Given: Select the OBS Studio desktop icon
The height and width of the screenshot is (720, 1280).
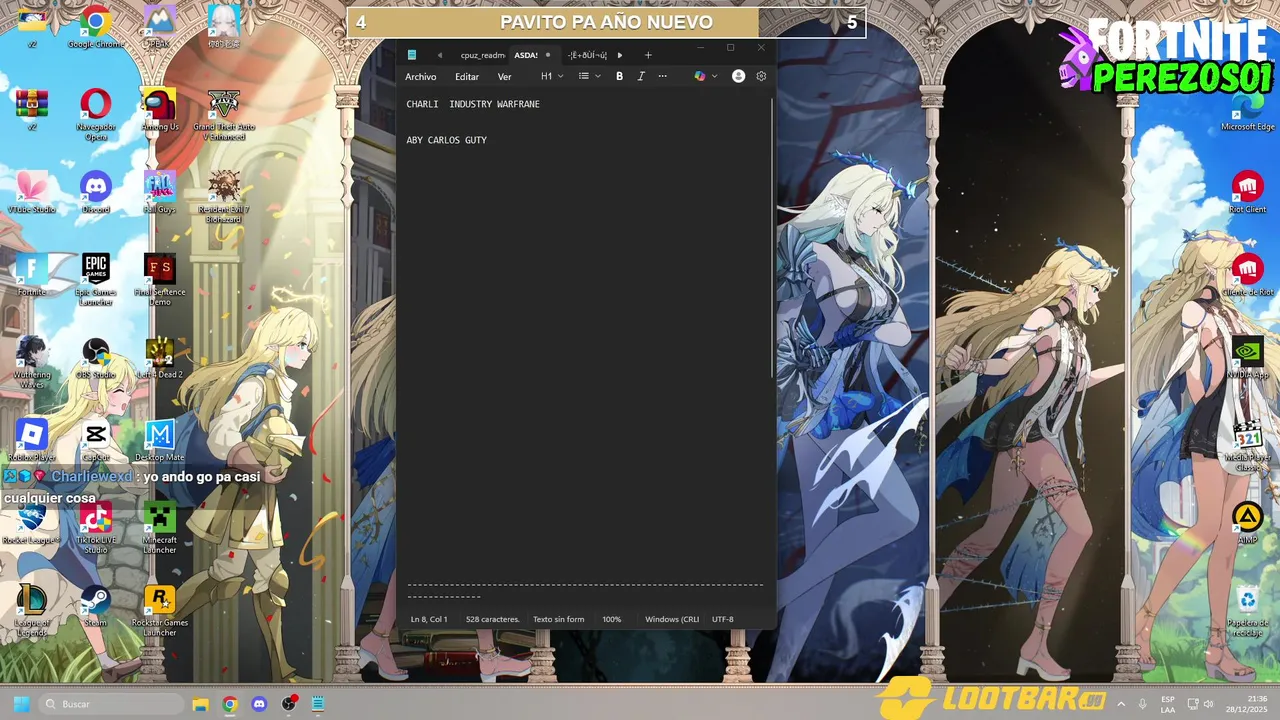Looking at the screenshot, I should tap(96, 358).
